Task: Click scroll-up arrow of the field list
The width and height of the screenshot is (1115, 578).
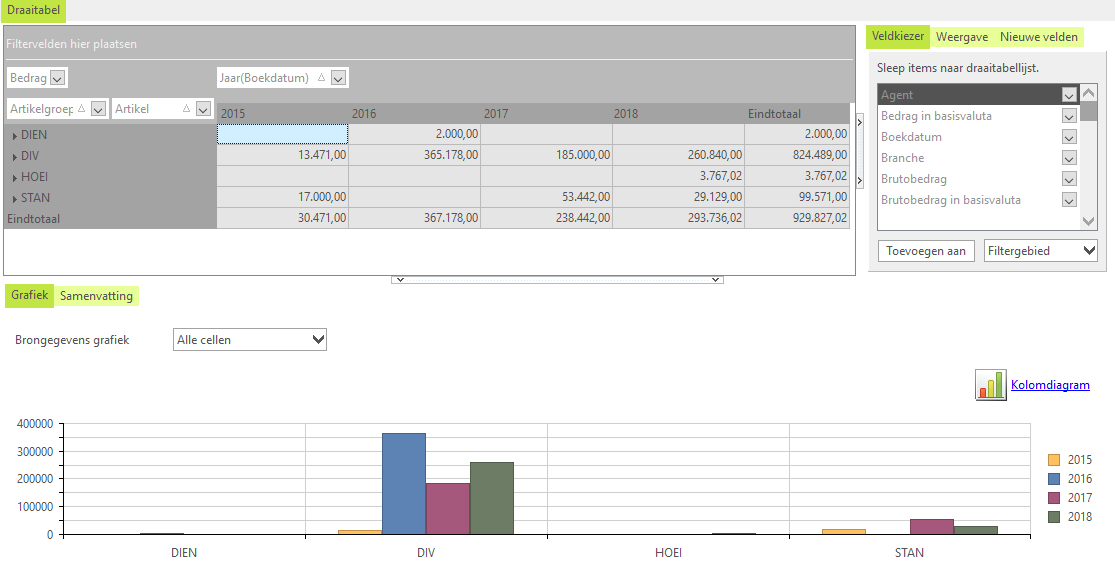Action: pos(1089,93)
